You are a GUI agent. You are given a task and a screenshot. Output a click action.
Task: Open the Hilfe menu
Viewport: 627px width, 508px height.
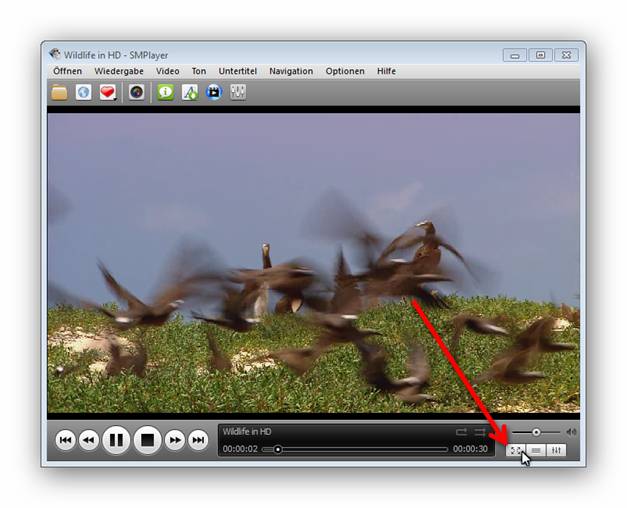point(386,71)
